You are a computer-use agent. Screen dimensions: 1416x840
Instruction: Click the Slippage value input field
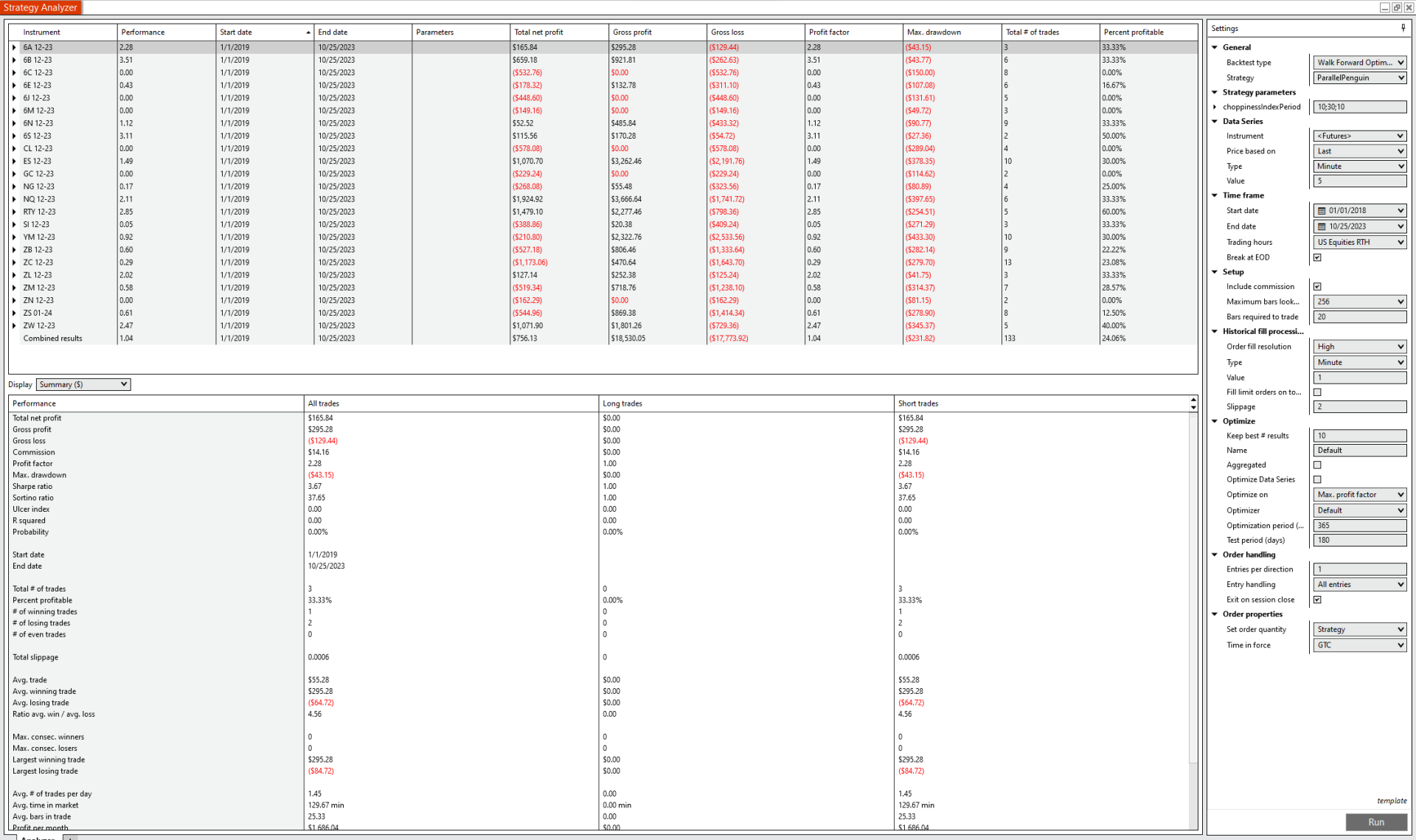click(1359, 407)
